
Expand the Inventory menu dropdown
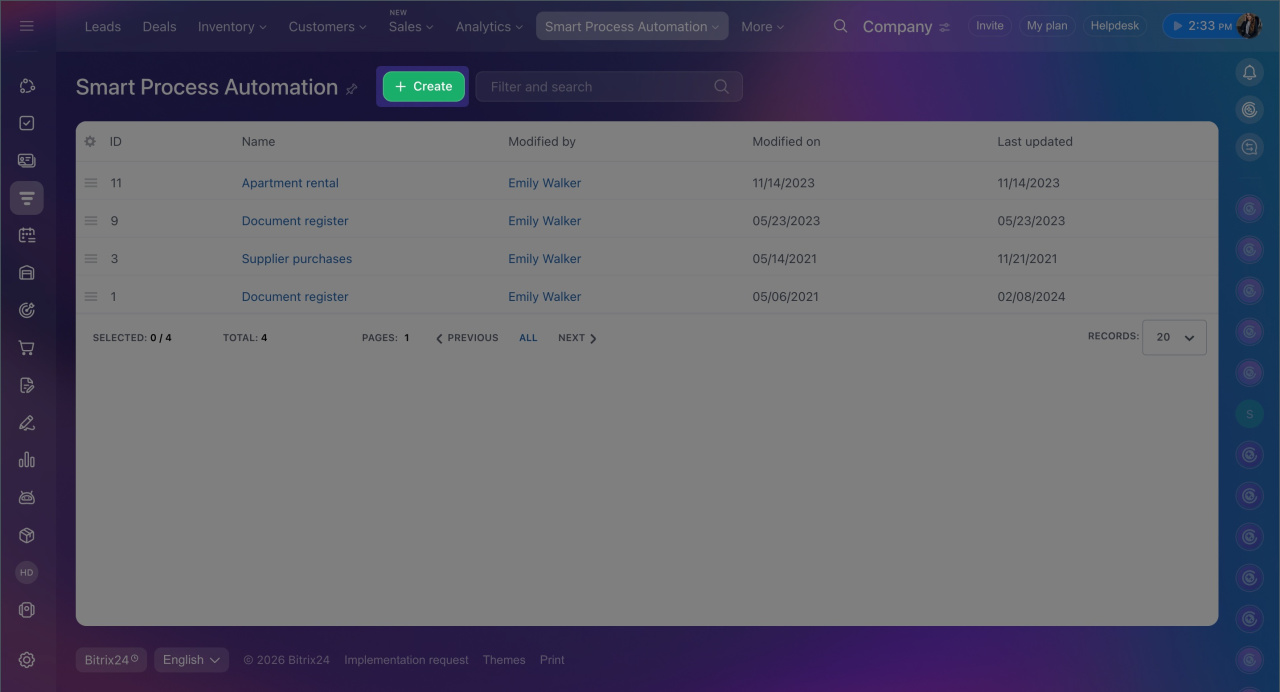[x=232, y=27]
